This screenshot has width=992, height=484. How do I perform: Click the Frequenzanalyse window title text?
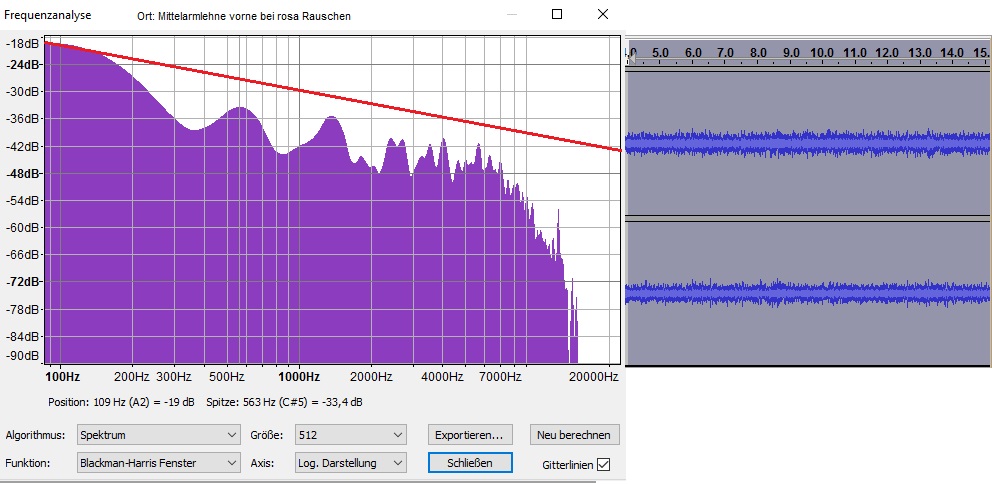point(48,15)
